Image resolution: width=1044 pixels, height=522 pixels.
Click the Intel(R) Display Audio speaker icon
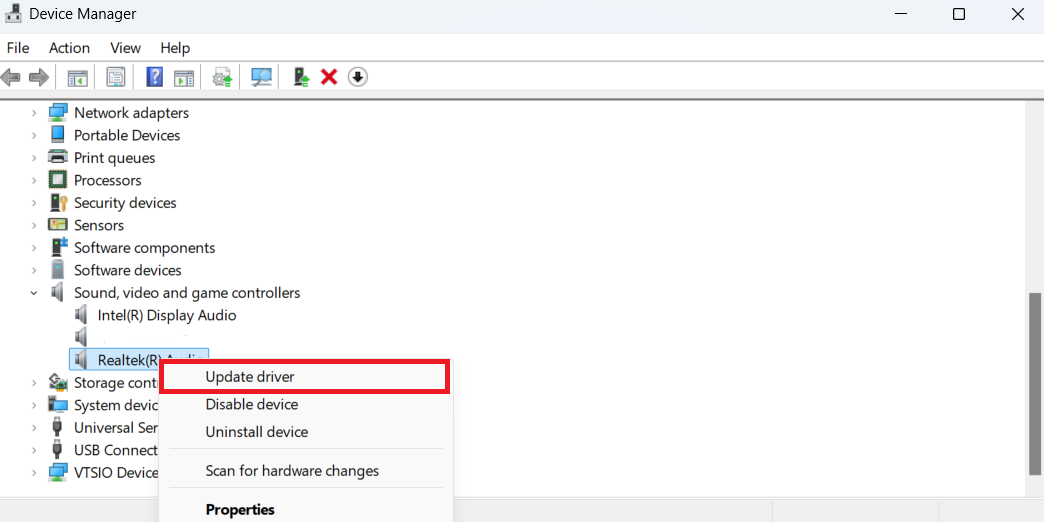point(81,315)
